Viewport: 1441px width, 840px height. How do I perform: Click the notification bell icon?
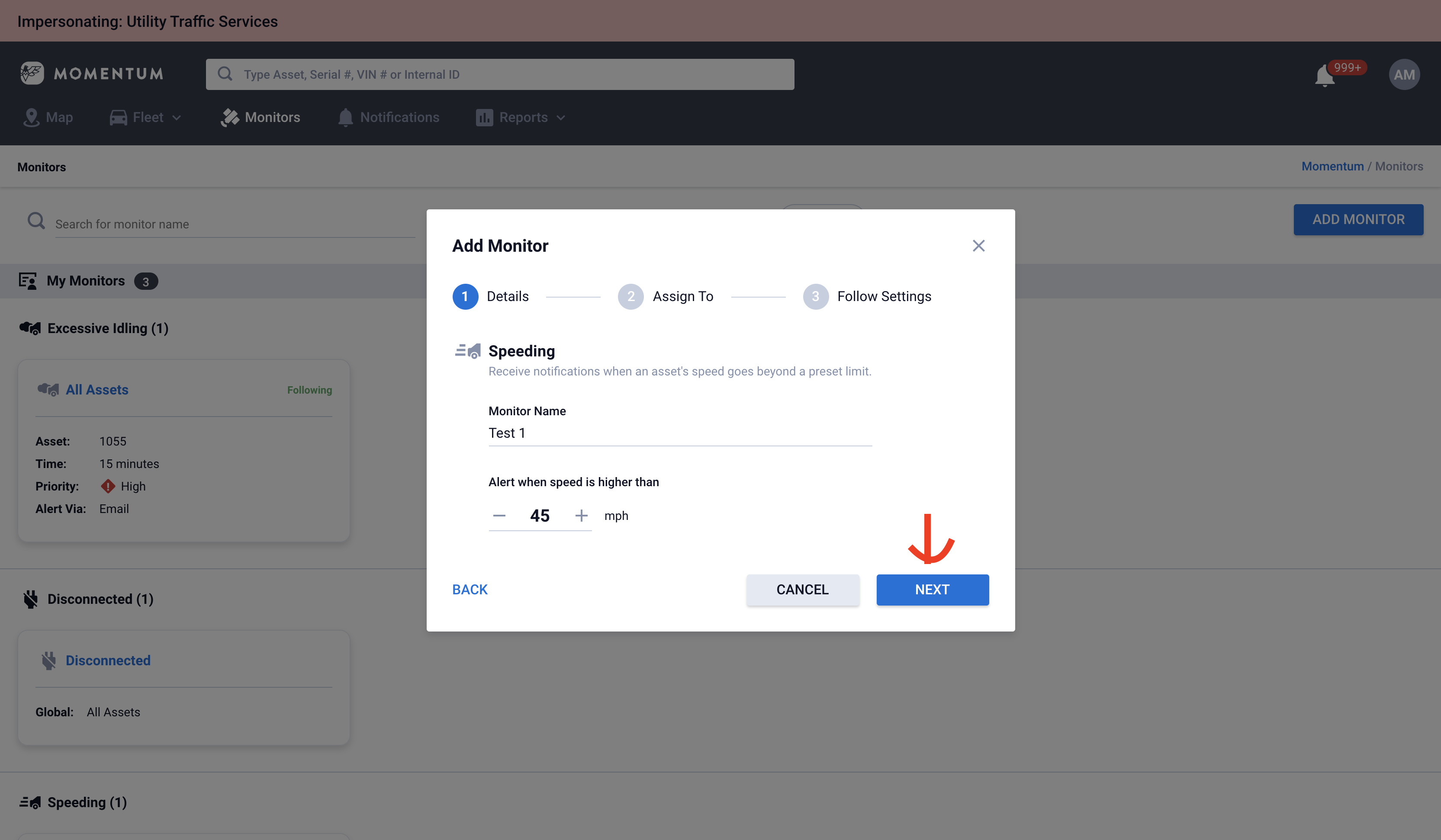tap(1324, 76)
